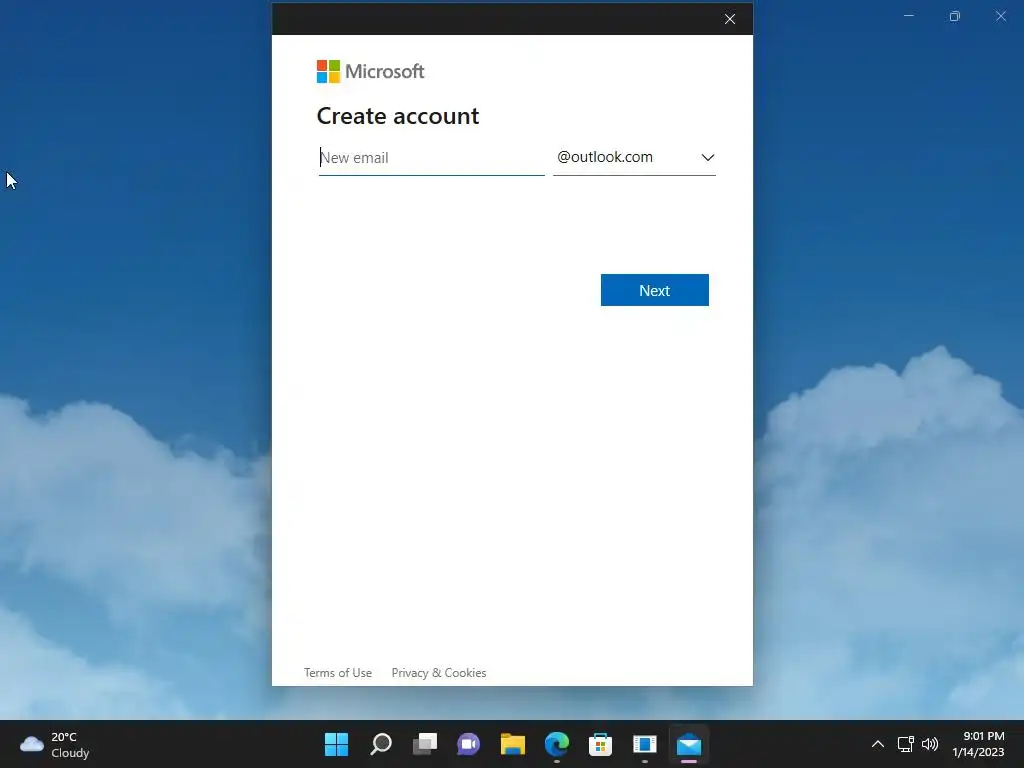
Task: Open the volume tray icon
Action: [x=930, y=744]
